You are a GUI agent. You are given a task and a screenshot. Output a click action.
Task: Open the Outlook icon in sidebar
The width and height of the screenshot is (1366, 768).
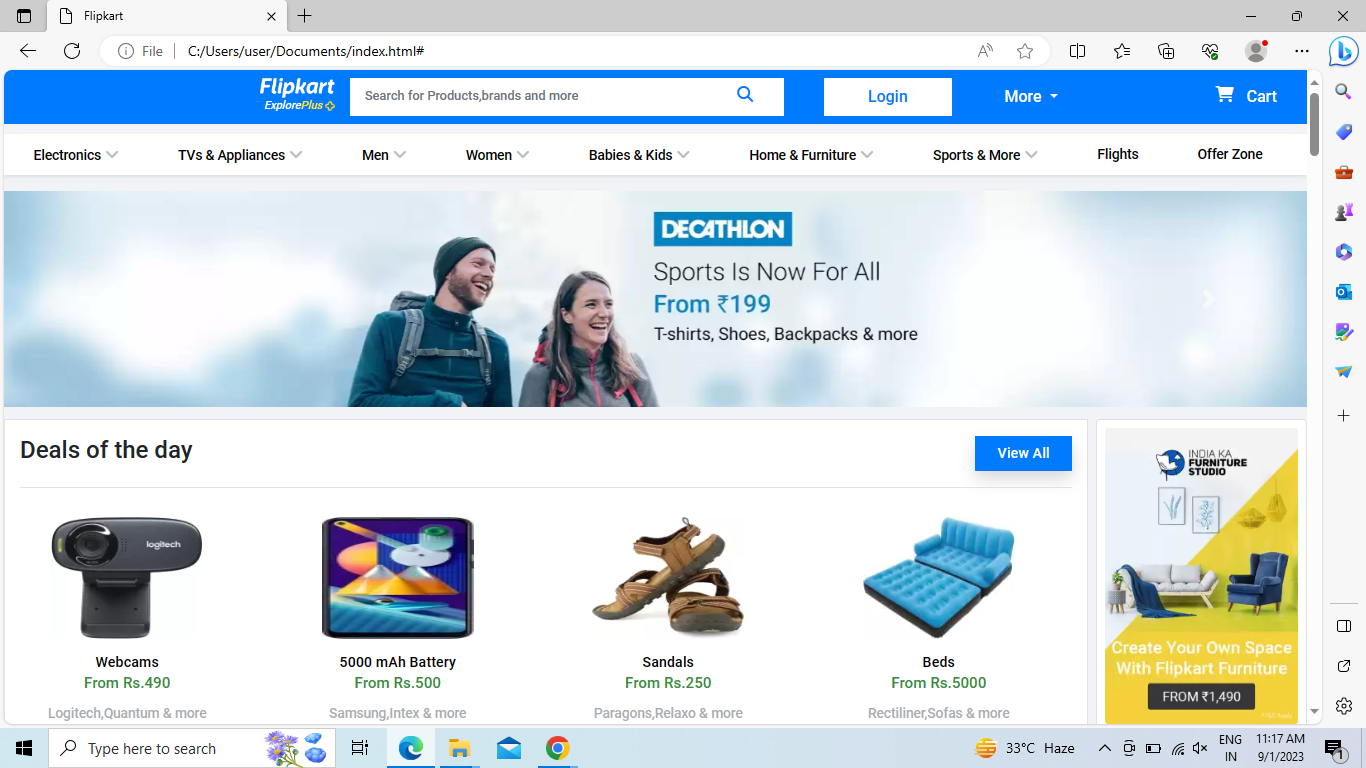(1344, 292)
